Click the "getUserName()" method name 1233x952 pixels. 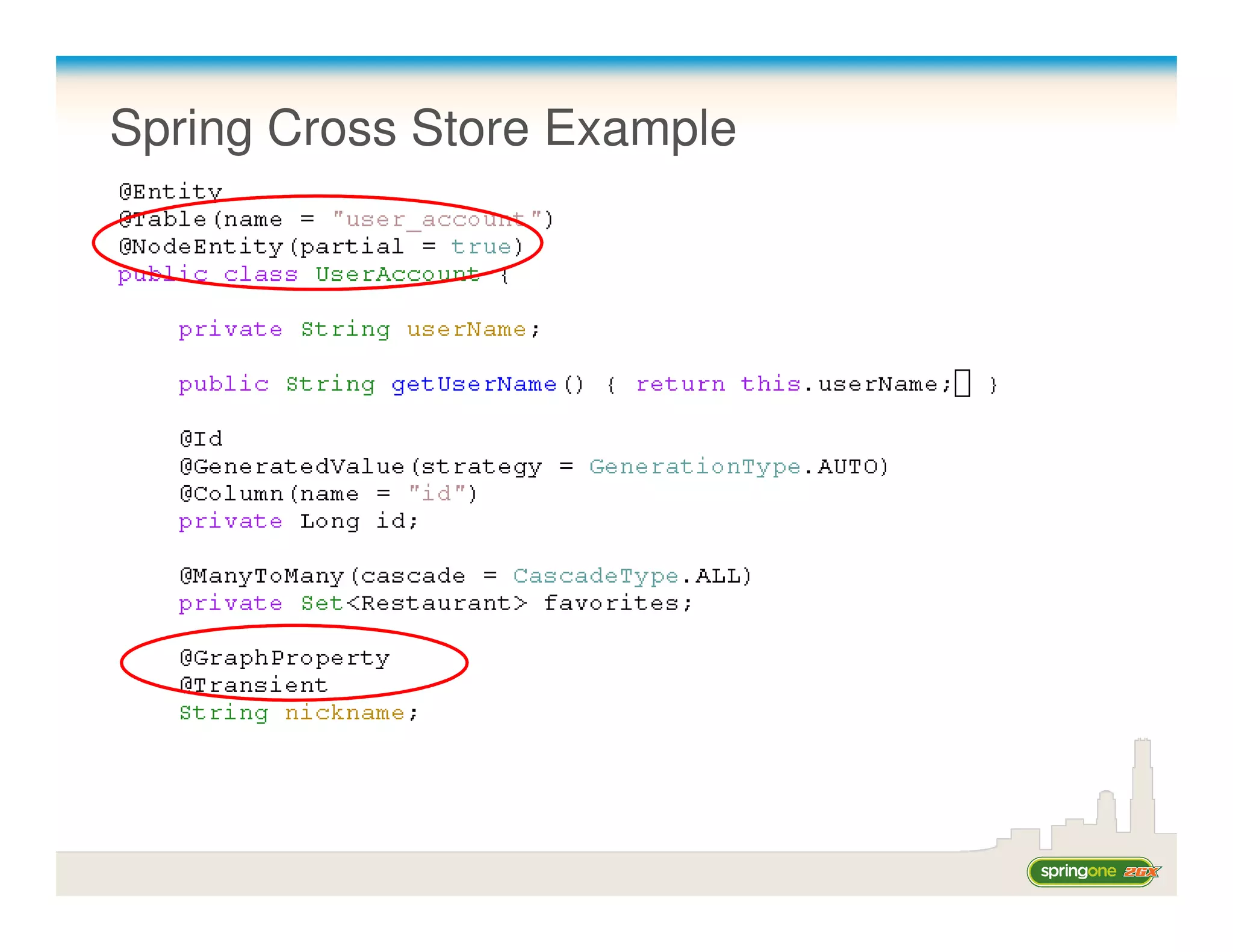click(488, 384)
